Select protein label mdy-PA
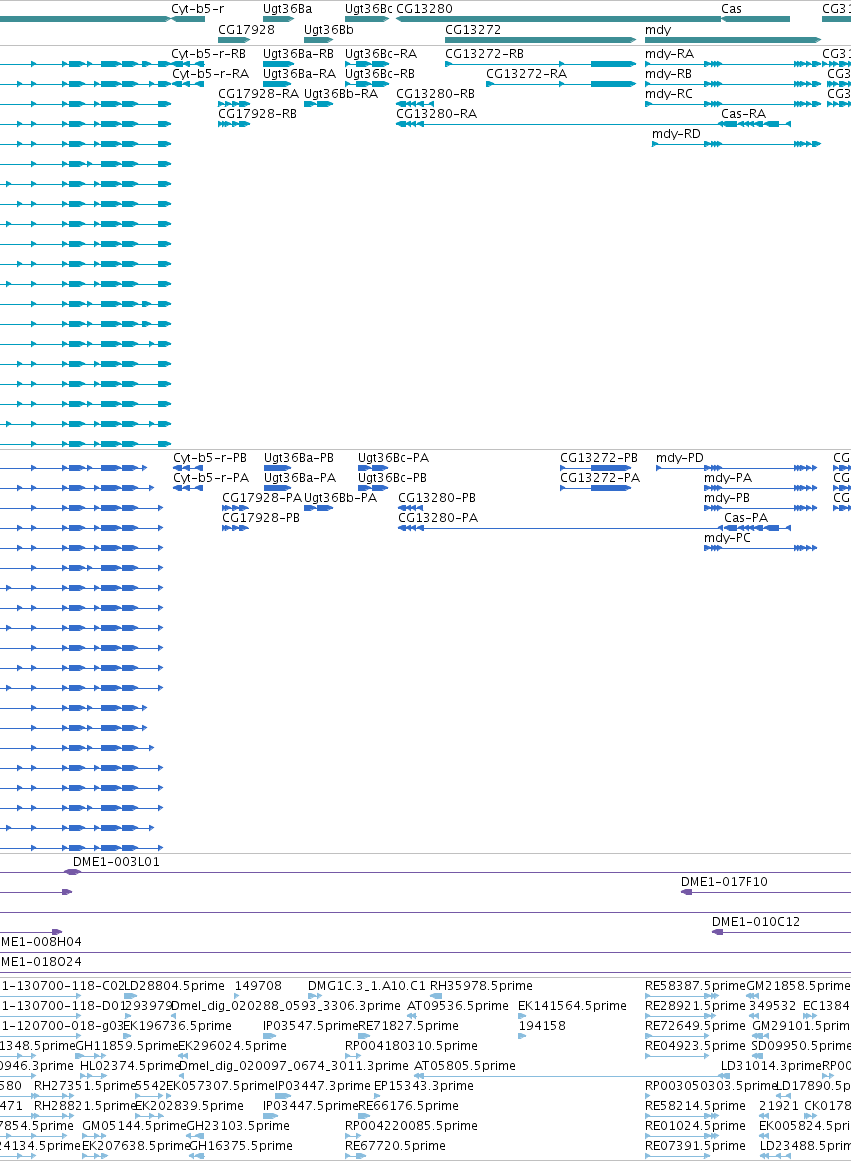Viewport: 851px width, 1161px height. pos(728,478)
